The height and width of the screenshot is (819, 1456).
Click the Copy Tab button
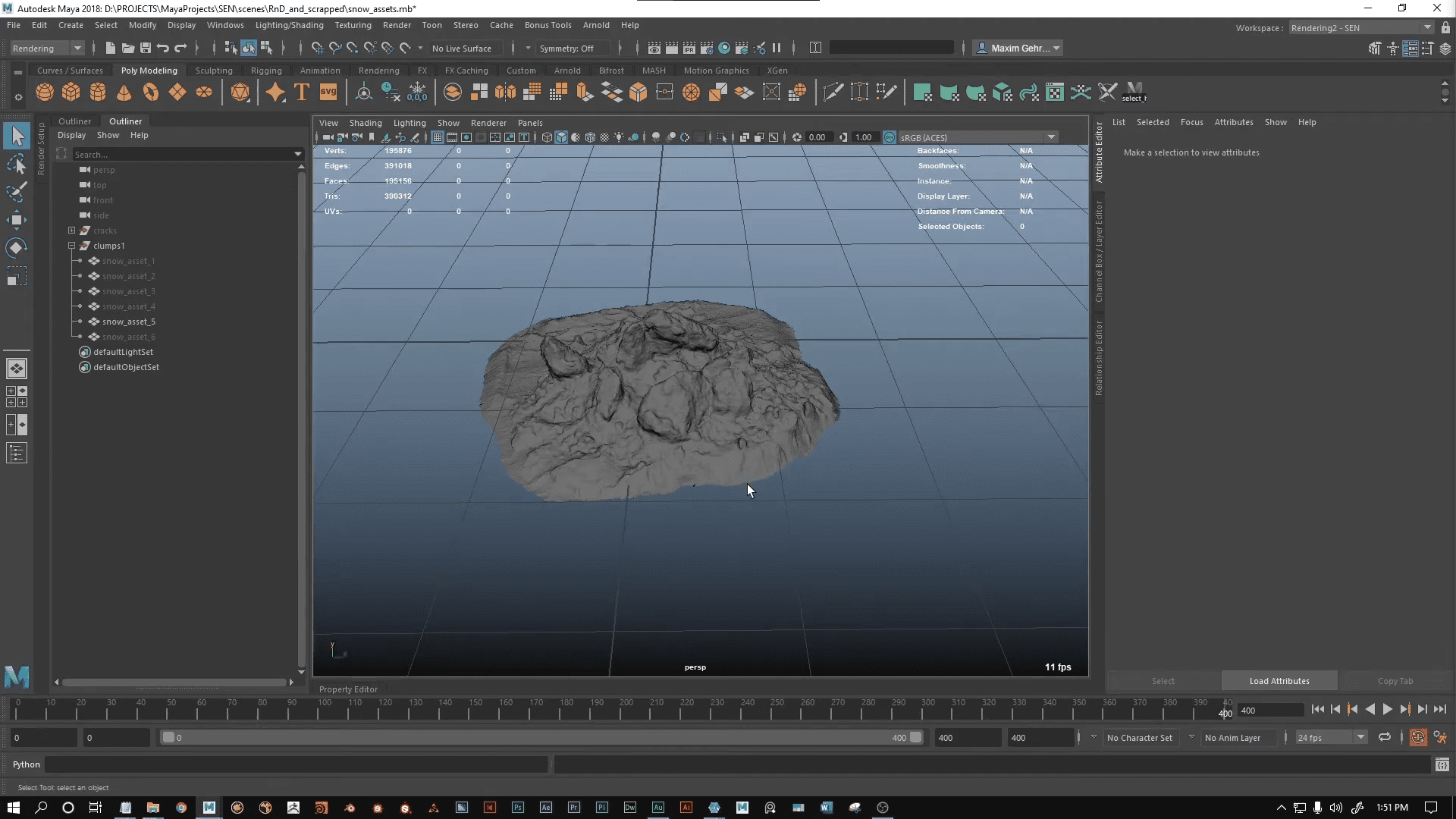pyautogui.click(x=1396, y=681)
